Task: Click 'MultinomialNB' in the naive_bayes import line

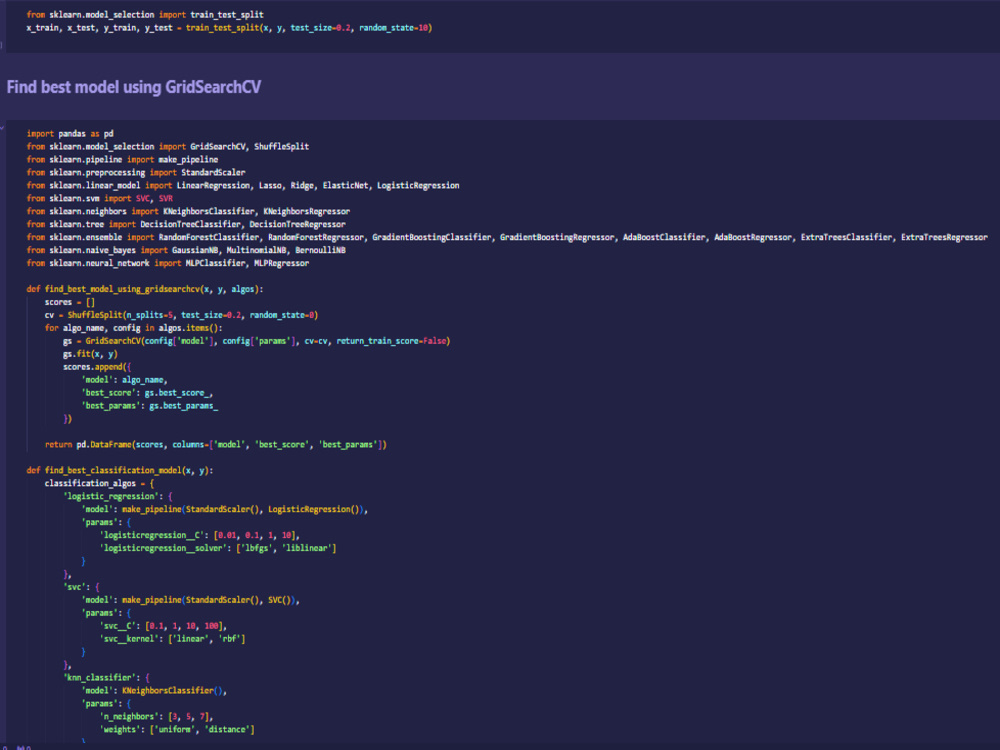Action: click(256, 251)
